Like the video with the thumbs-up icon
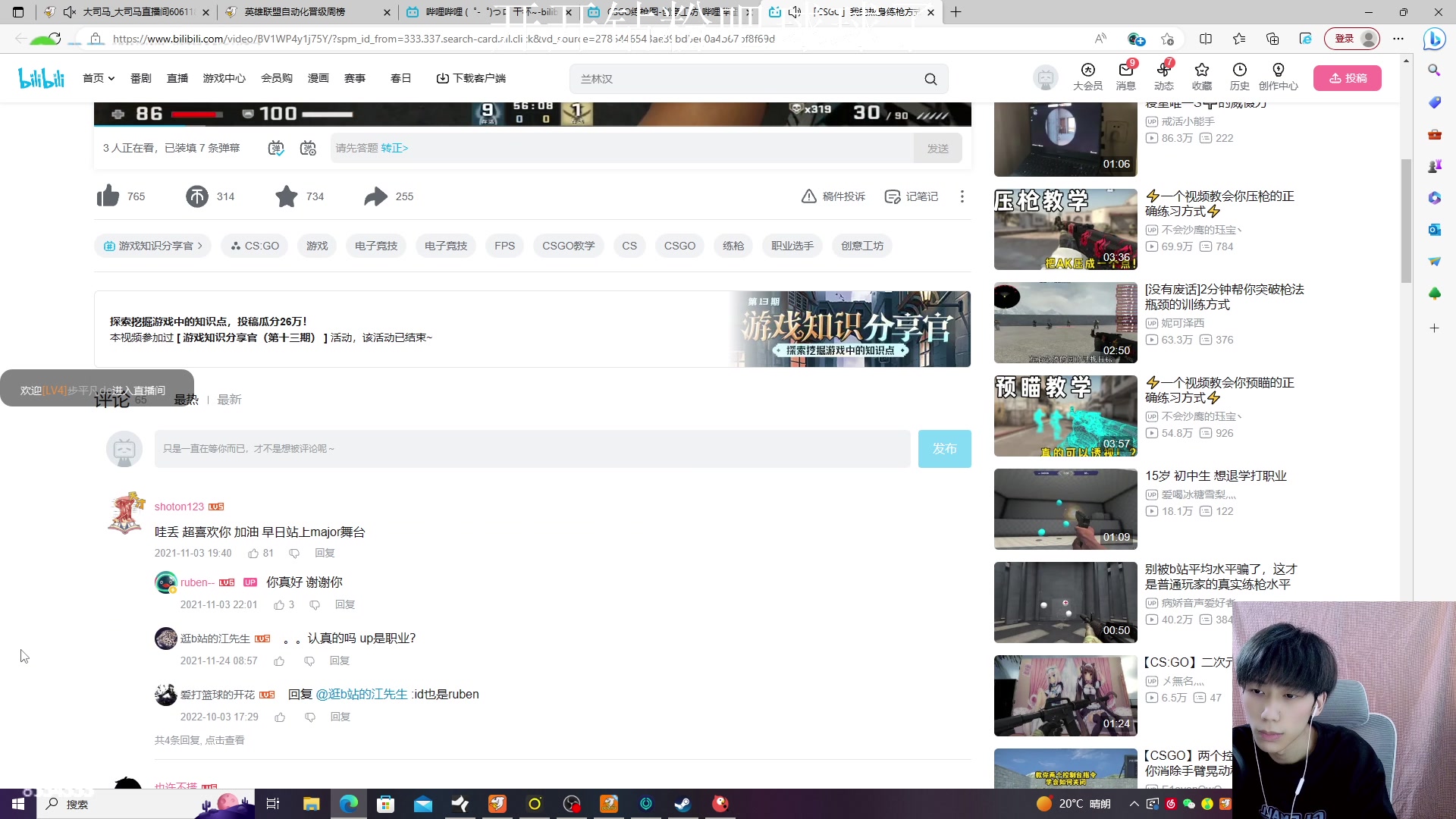Screen dimensions: 1456x819 tap(108, 196)
